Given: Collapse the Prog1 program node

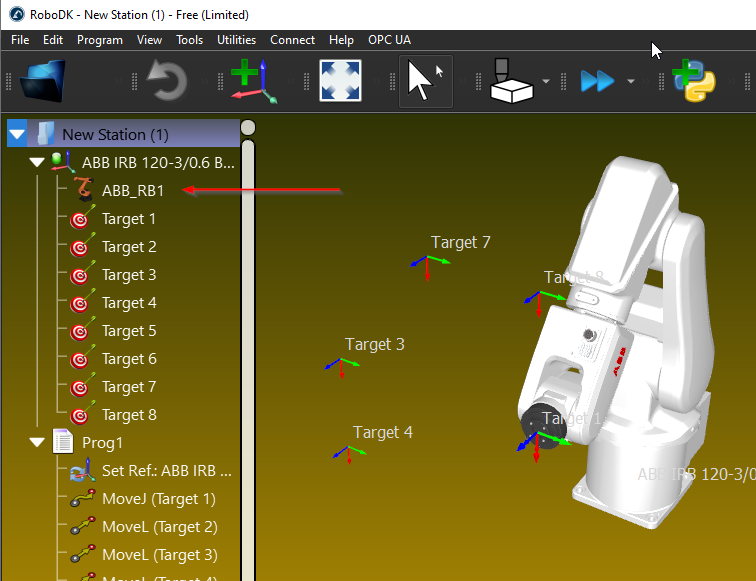Looking at the screenshot, I should pyautogui.click(x=37, y=442).
